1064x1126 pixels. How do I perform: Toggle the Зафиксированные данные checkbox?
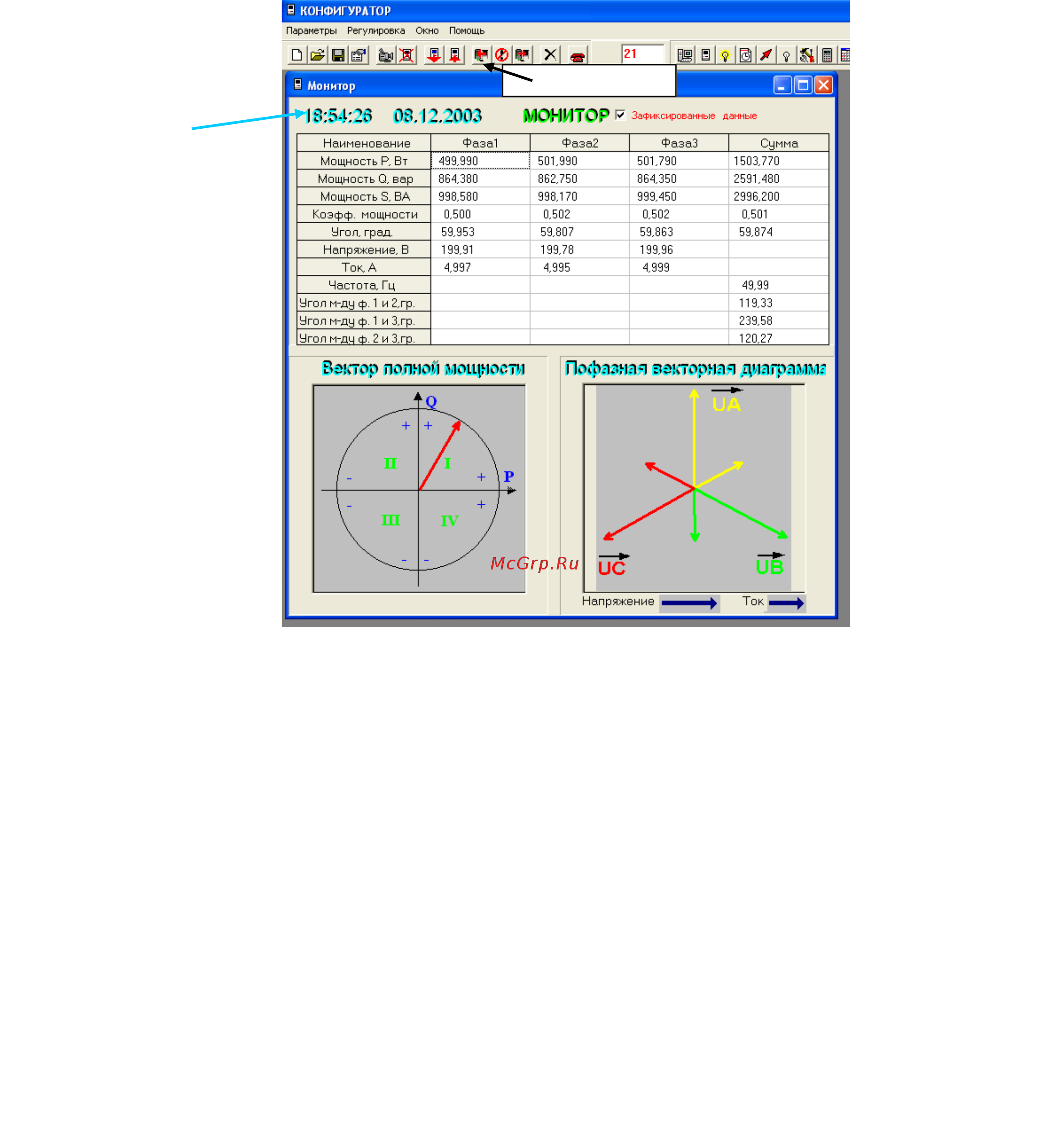[x=620, y=115]
